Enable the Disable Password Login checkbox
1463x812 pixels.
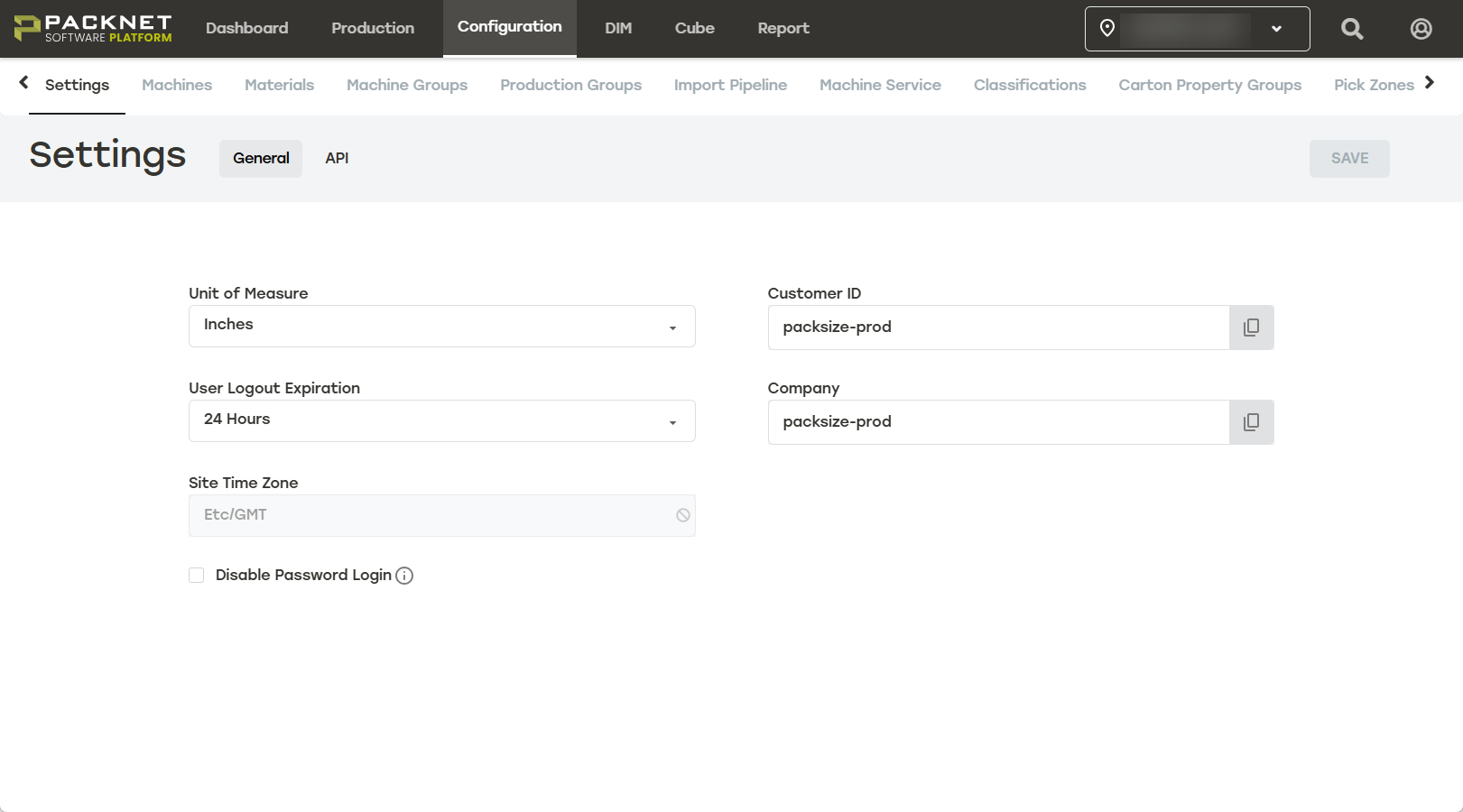tap(196, 575)
